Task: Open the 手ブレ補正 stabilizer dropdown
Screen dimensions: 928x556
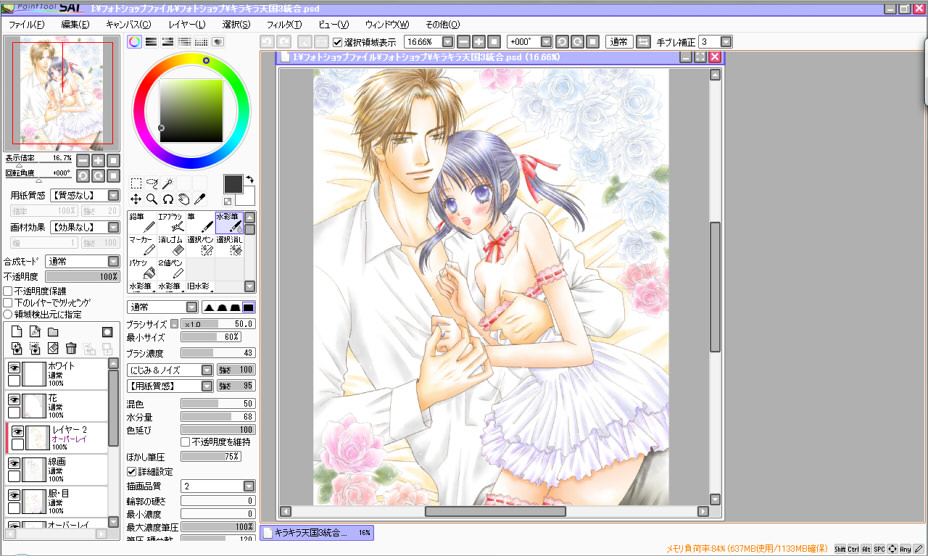Action: [x=726, y=42]
